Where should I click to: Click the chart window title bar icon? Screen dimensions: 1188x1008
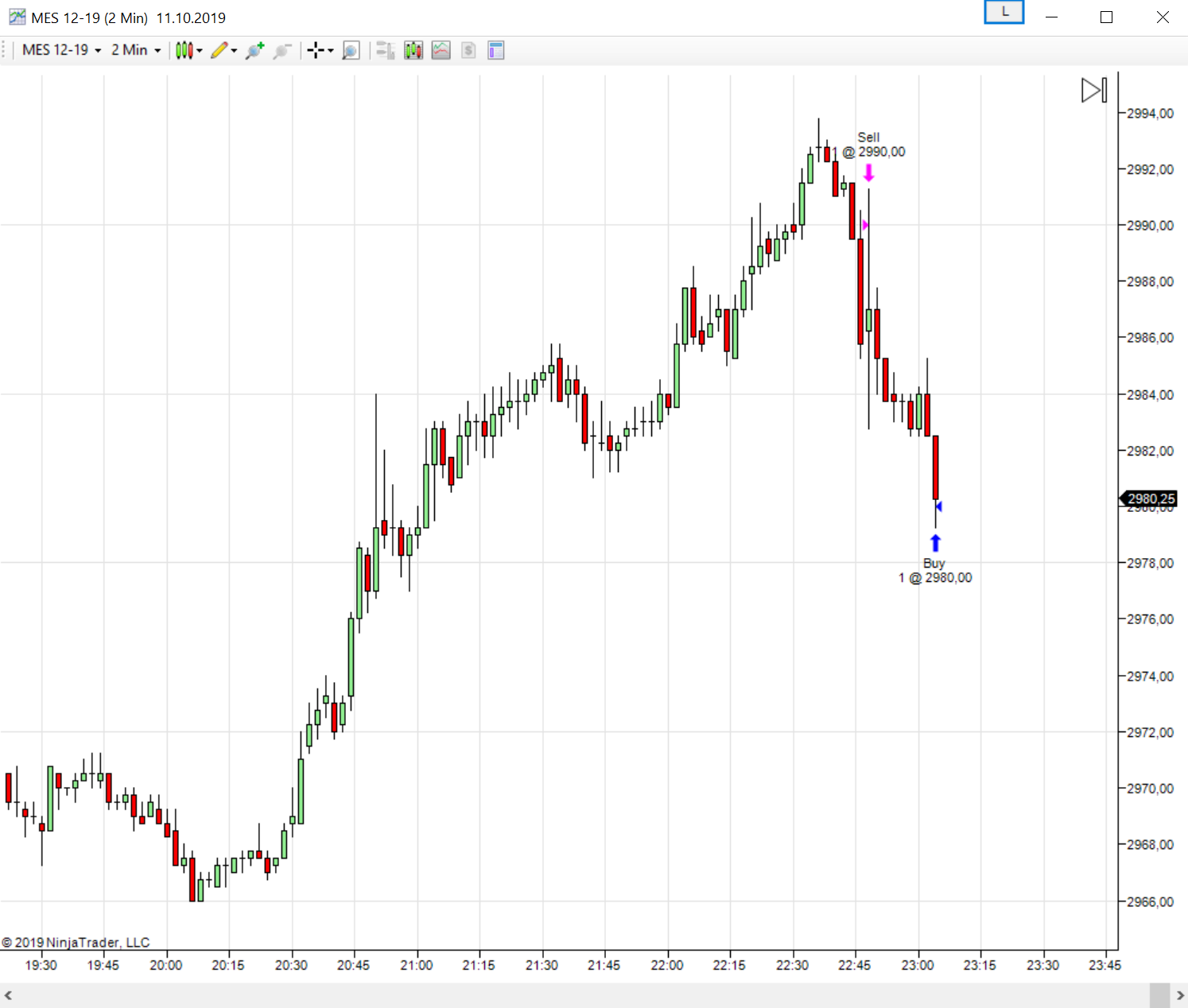tap(17, 17)
